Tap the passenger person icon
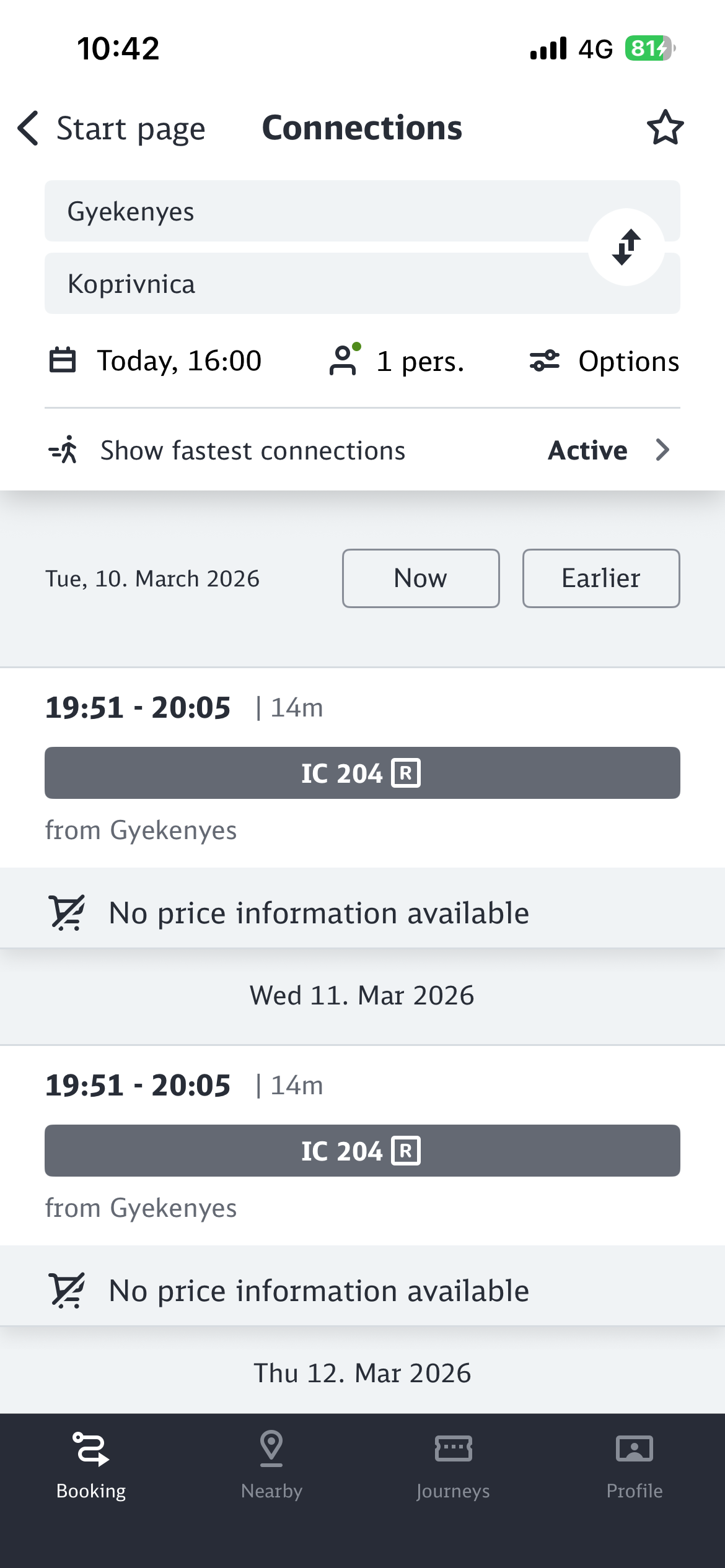Image resolution: width=725 pixels, height=1568 pixels. (x=344, y=360)
